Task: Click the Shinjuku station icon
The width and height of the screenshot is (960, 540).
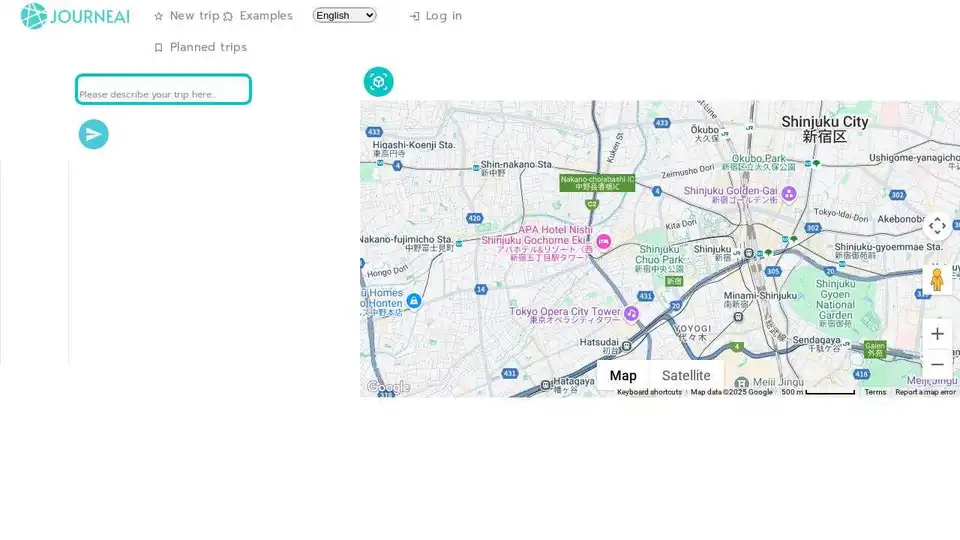Action: [749, 253]
